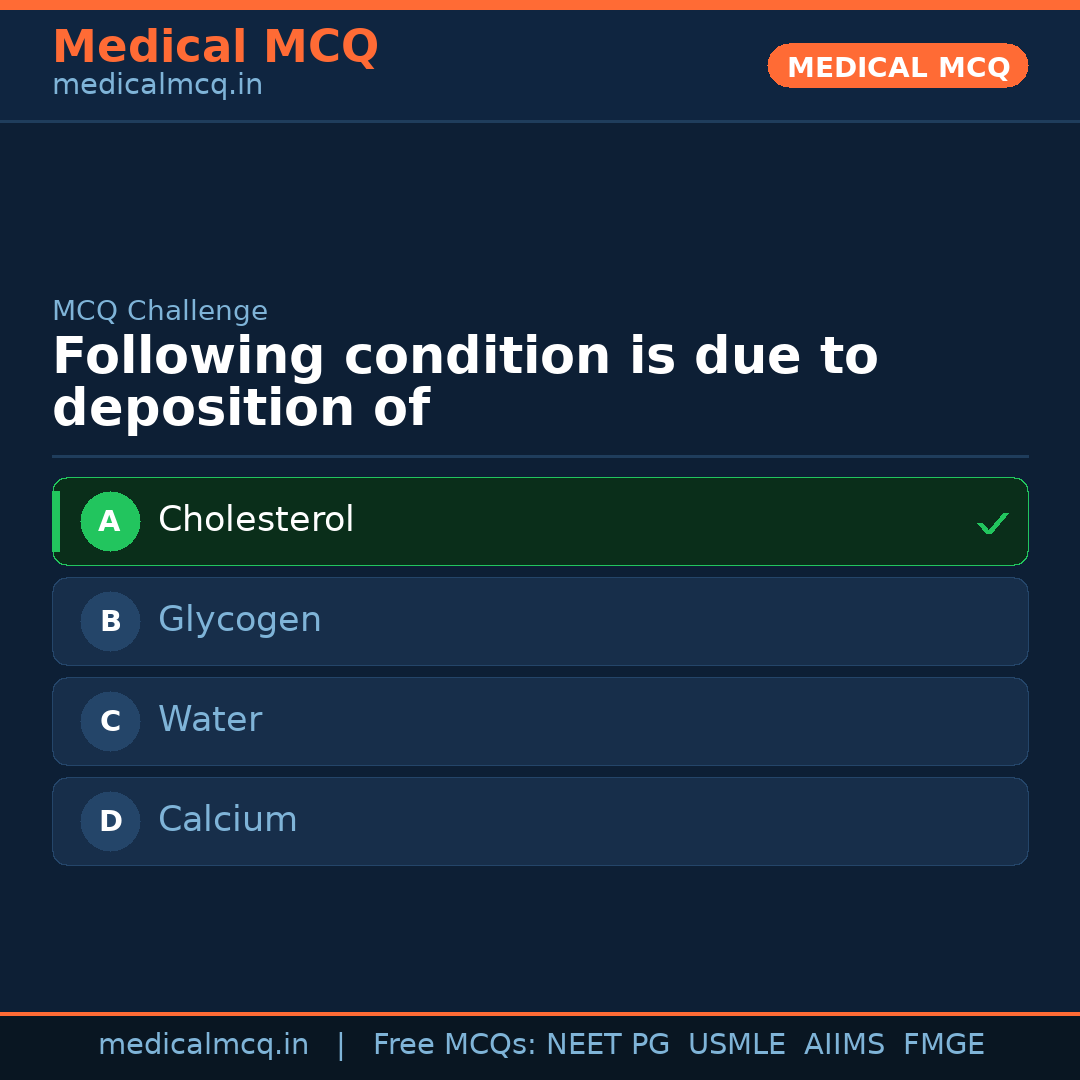Viewport: 1080px width, 1080px height.
Task: Click the letter A circle icon
Action: [110, 521]
